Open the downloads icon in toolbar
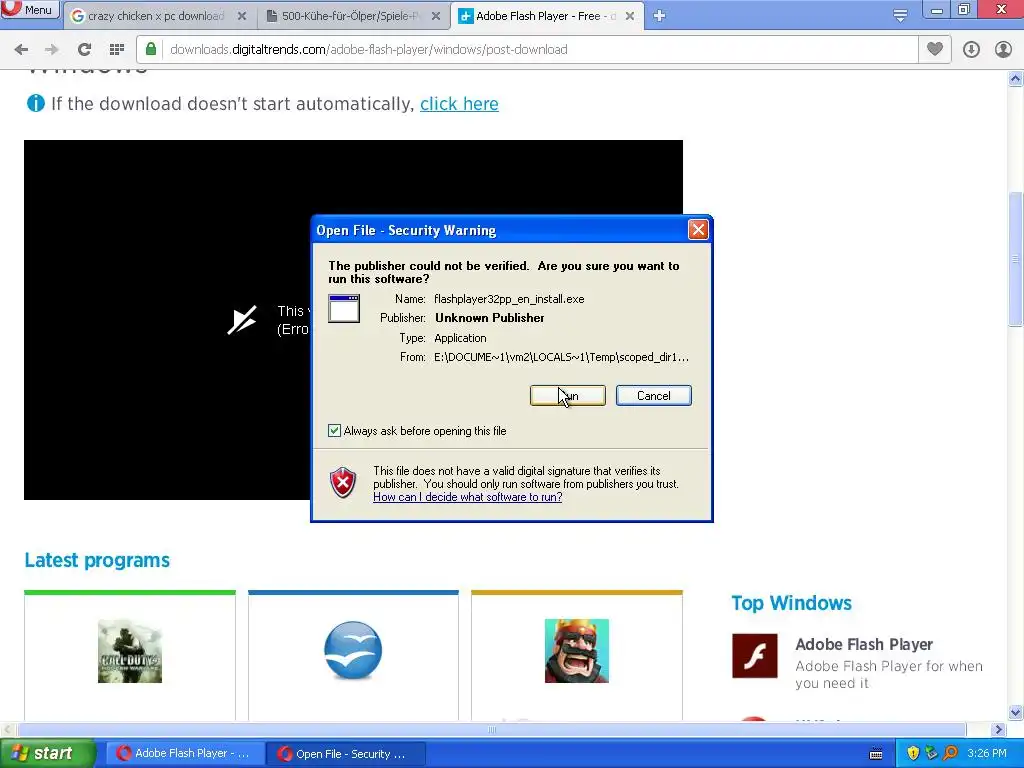This screenshot has height=768, width=1024. point(971,49)
